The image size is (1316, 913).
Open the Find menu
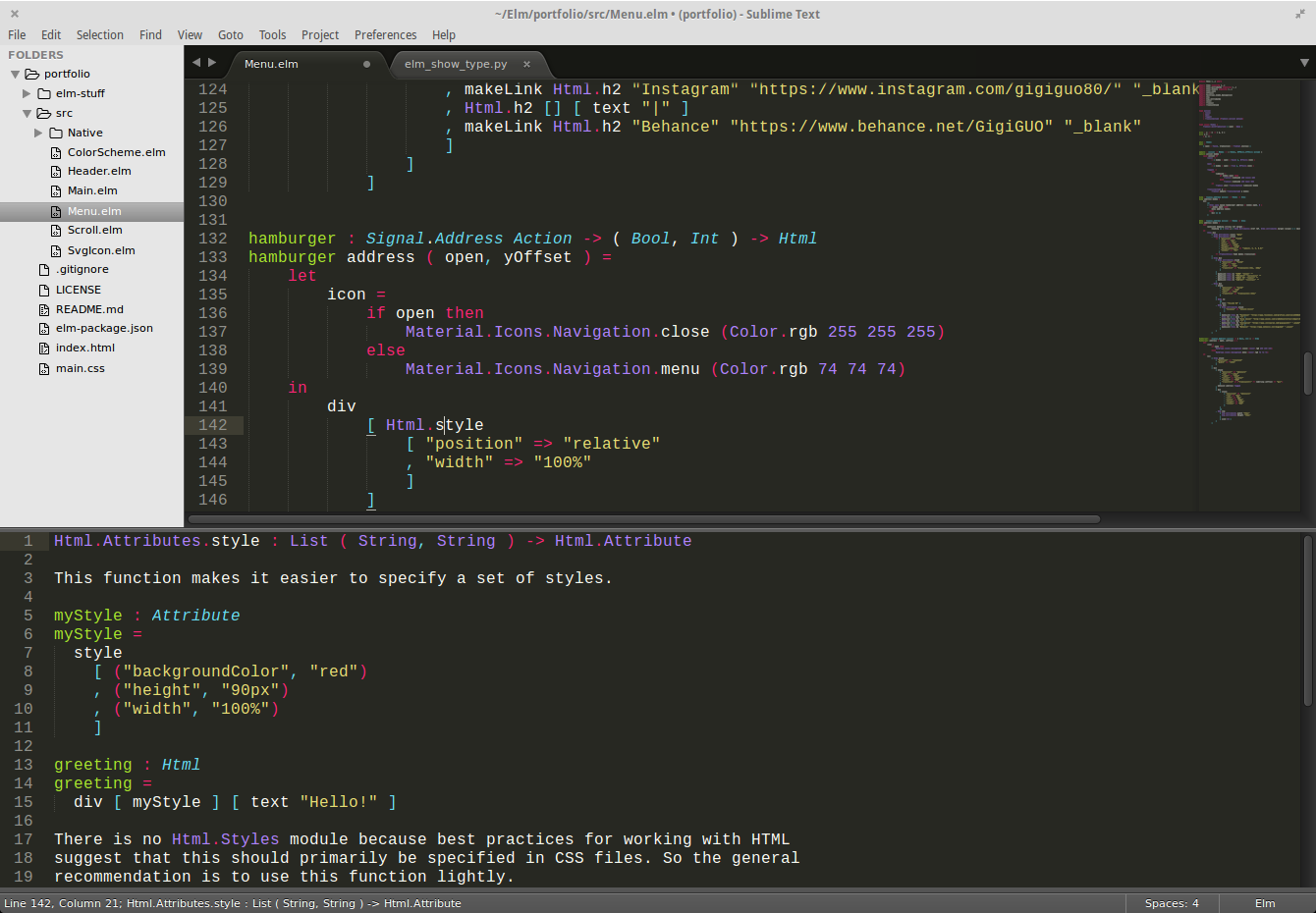[x=150, y=34]
